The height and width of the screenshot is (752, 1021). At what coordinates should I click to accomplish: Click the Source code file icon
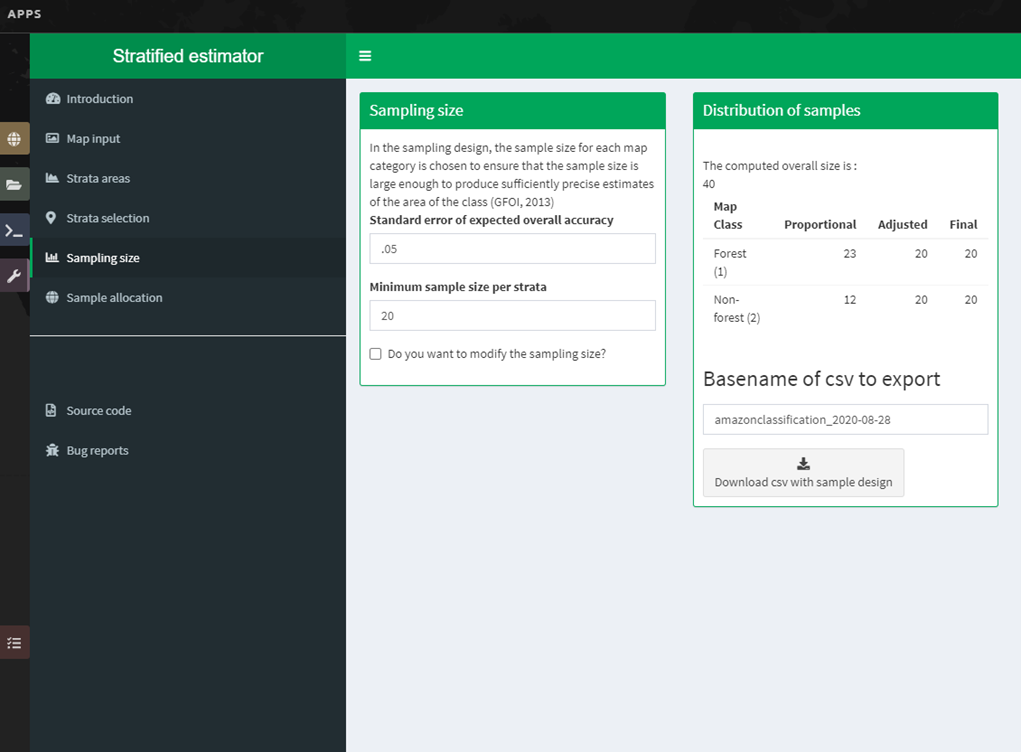point(52,410)
